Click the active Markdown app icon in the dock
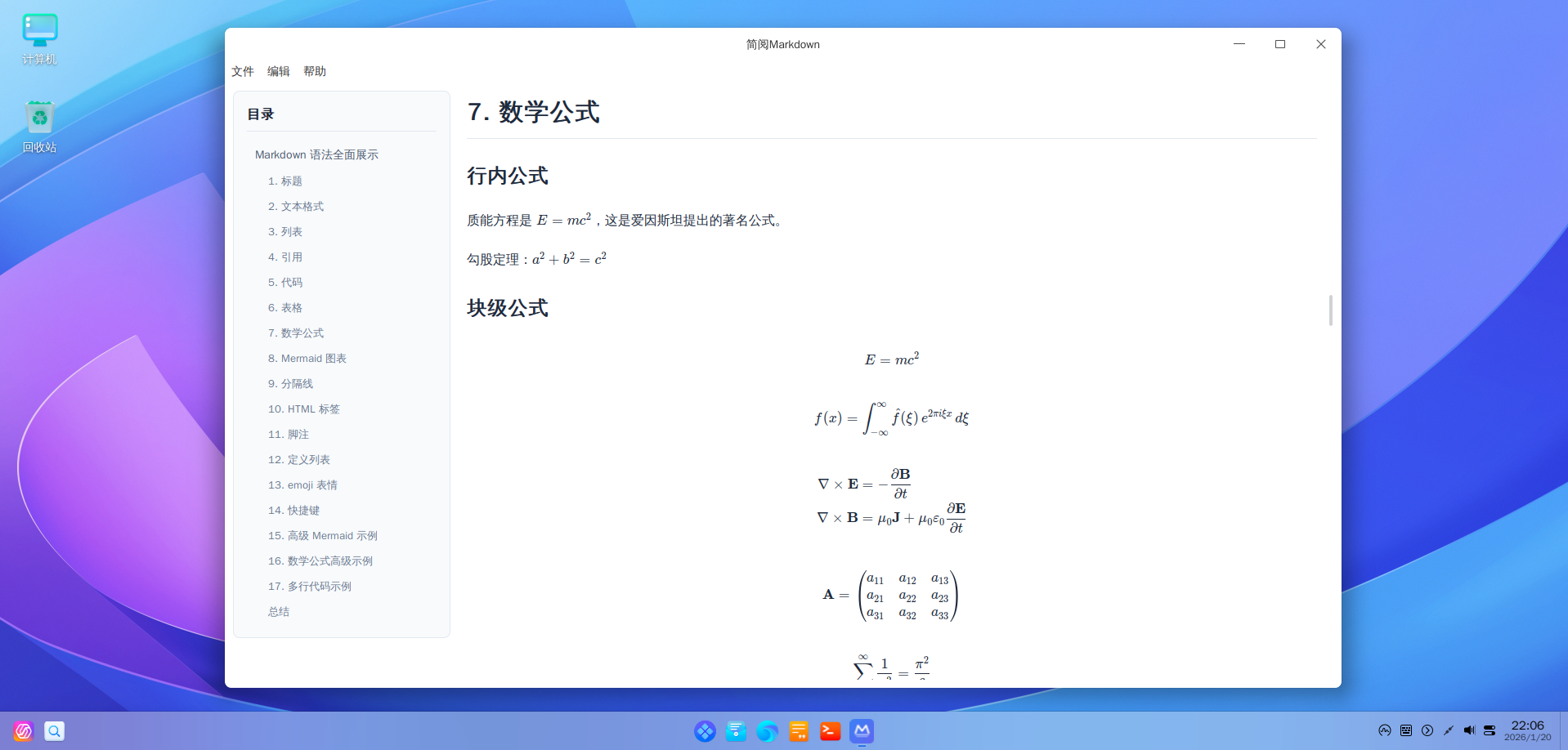The image size is (1568, 750). (x=860, y=731)
